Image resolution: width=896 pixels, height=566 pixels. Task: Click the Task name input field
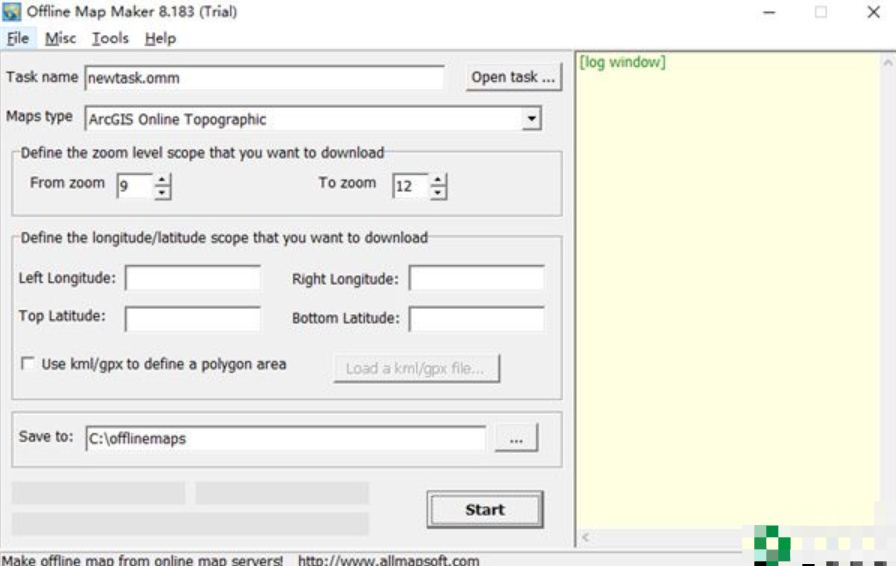tap(265, 78)
